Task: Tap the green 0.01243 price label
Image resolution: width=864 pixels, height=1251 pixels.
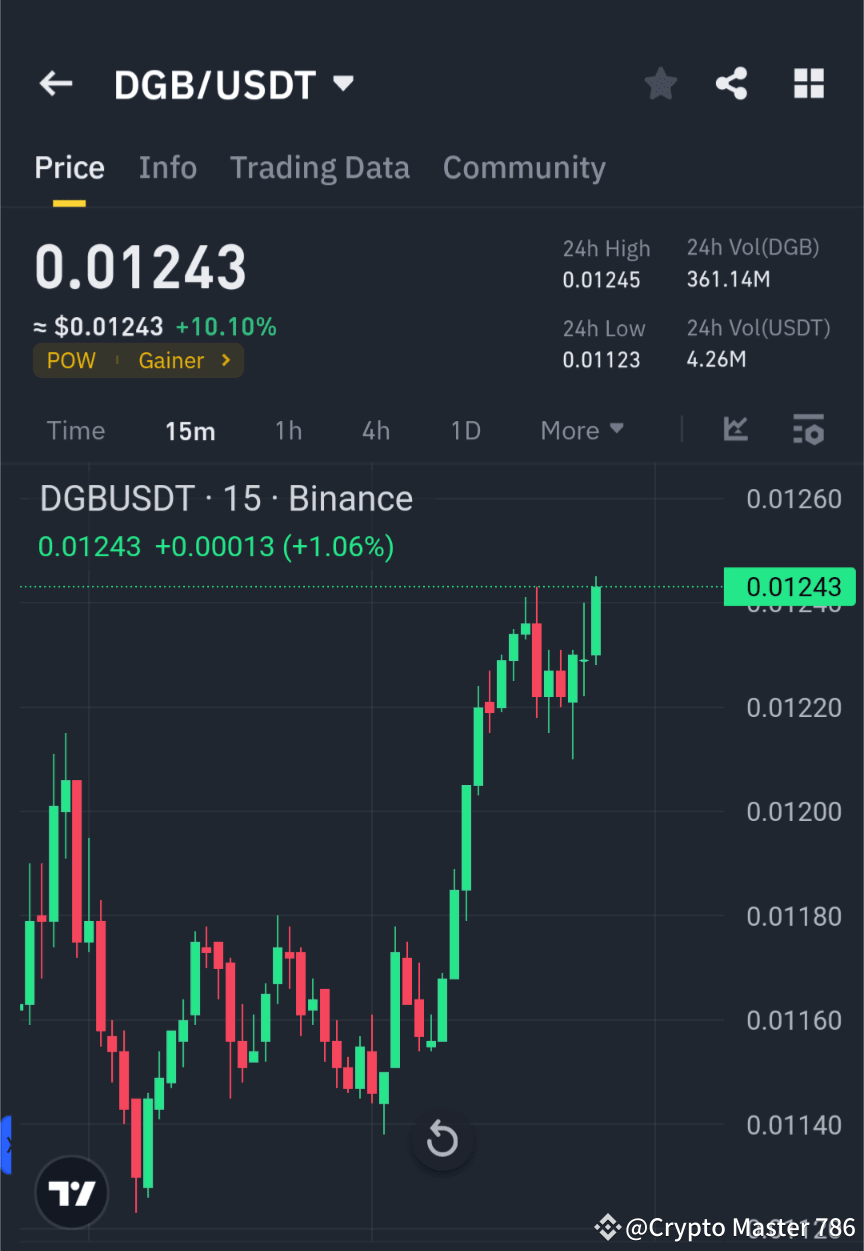Action: pyautogui.click(x=789, y=587)
